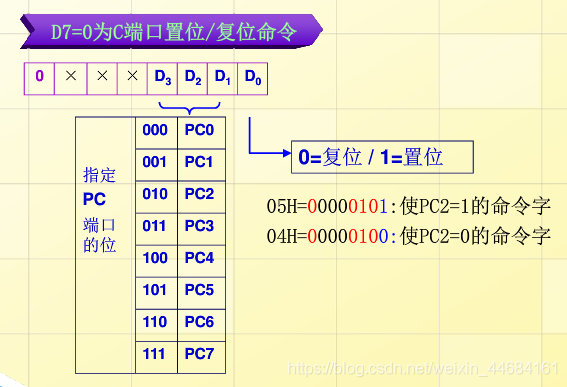Viewport: 567px width, 387px height.
Task: Select table cell '000'
Action: pos(157,132)
